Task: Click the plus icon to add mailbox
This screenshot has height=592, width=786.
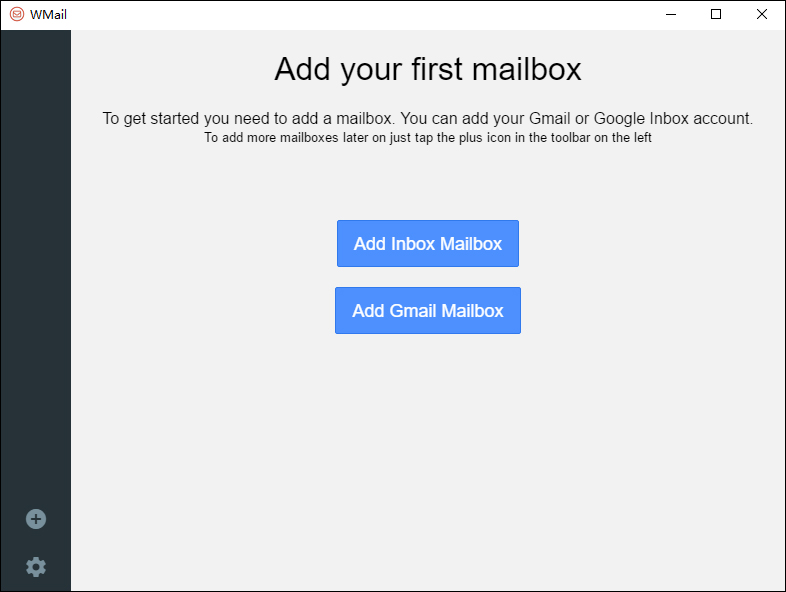Action: click(36, 519)
